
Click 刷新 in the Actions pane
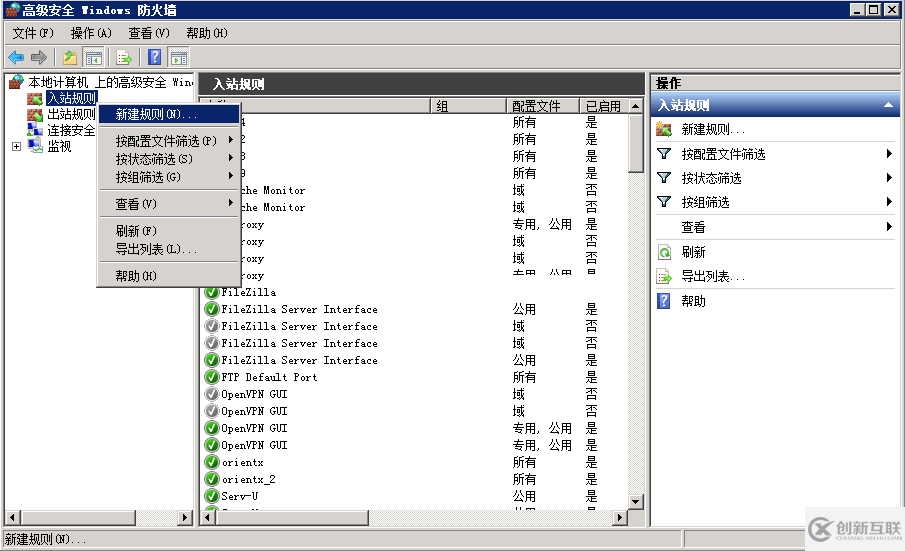click(693, 252)
